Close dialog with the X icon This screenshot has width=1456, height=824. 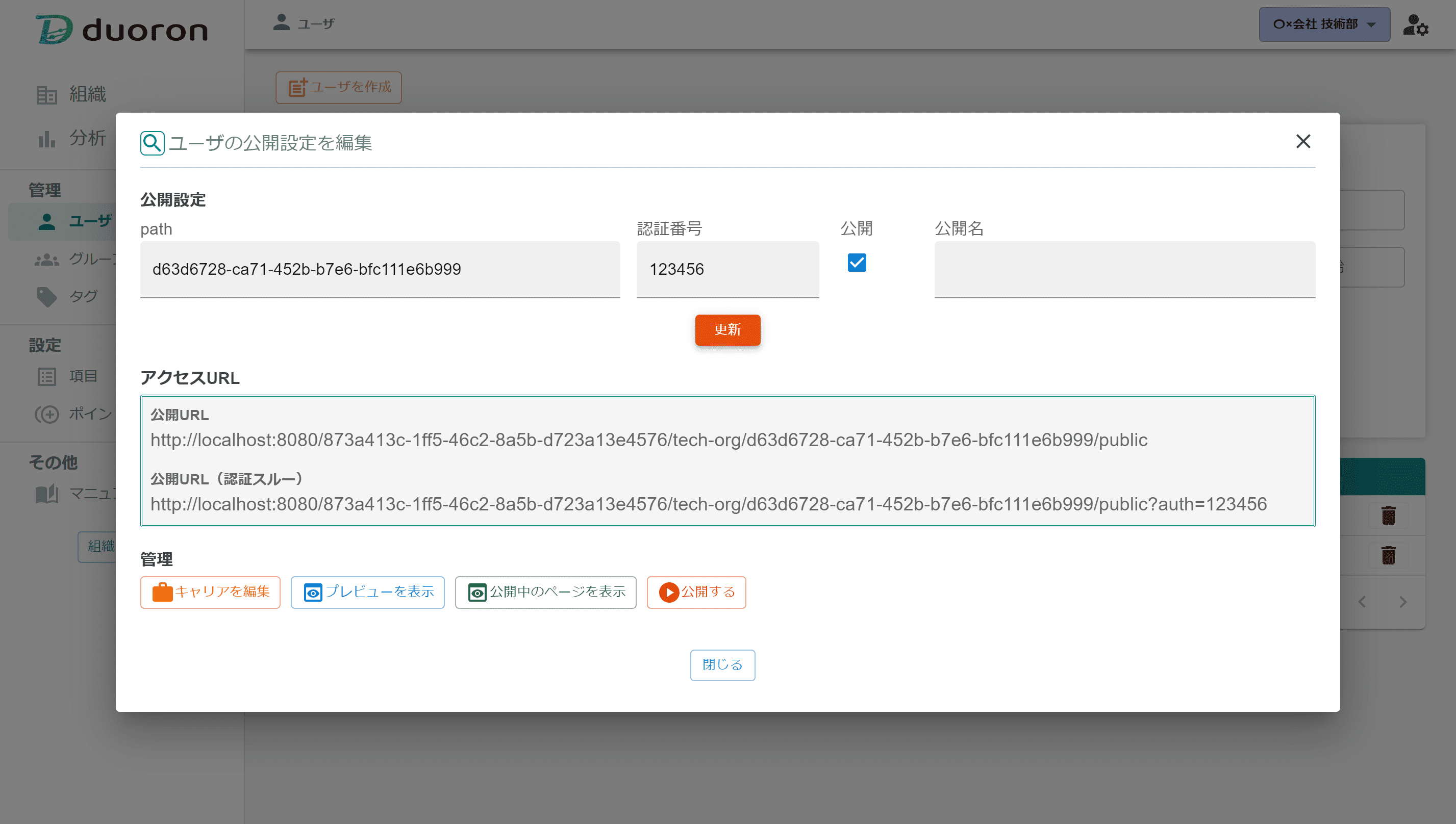coord(1303,141)
